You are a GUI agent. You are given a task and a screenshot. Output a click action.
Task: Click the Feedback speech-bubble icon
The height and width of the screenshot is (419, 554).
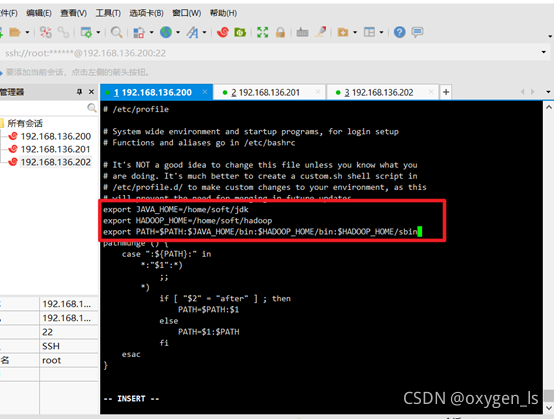click(417, 33)
